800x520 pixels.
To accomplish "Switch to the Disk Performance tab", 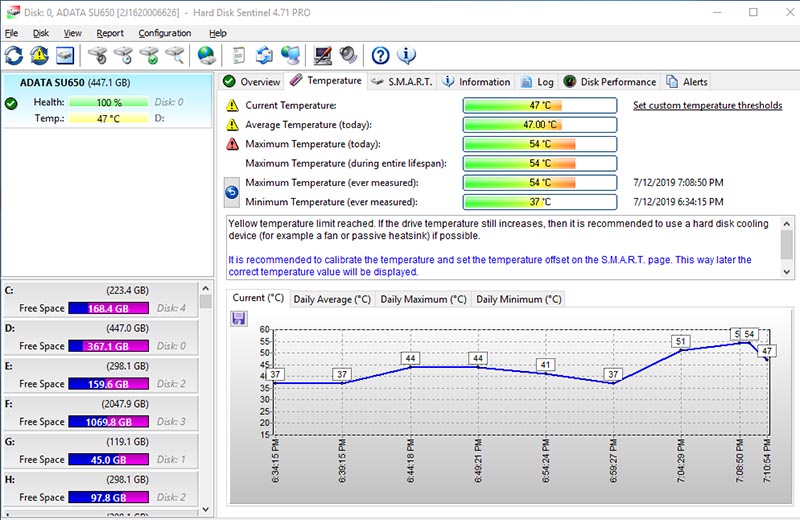I will point(610,82).
